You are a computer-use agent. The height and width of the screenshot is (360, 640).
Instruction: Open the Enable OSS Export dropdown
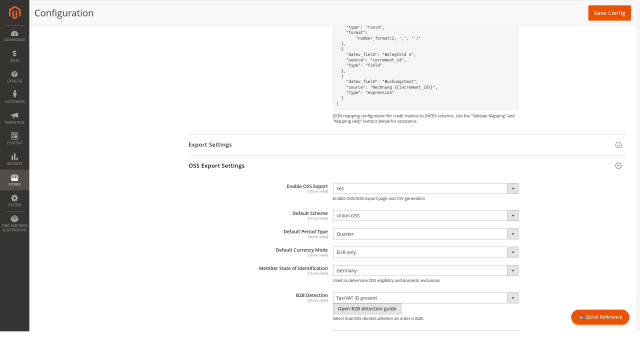426,189
